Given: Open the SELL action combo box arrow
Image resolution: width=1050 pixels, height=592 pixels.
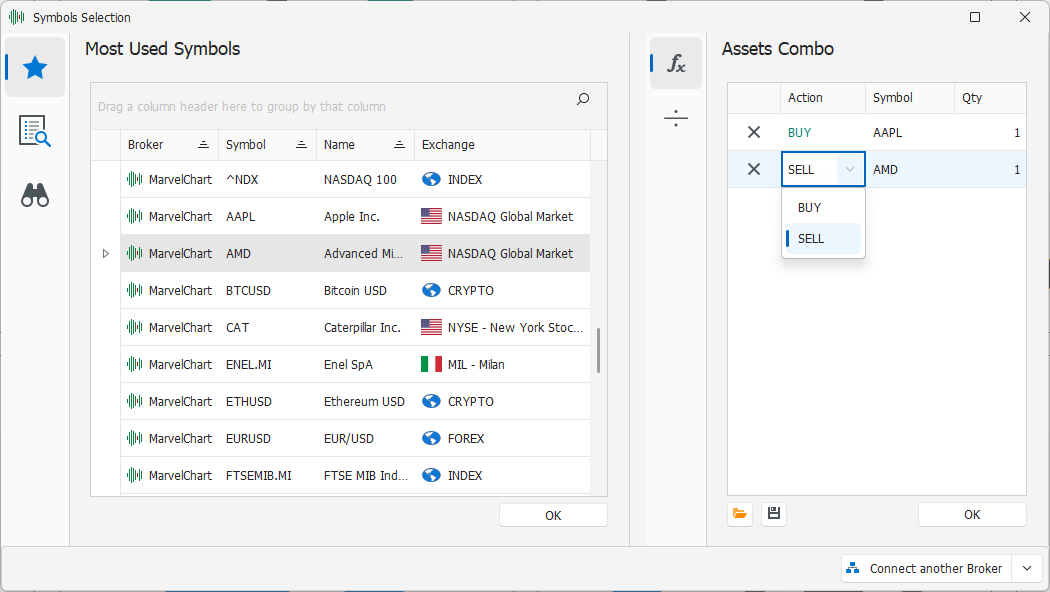Looking at the screenshot, I should tap(850, 169).
